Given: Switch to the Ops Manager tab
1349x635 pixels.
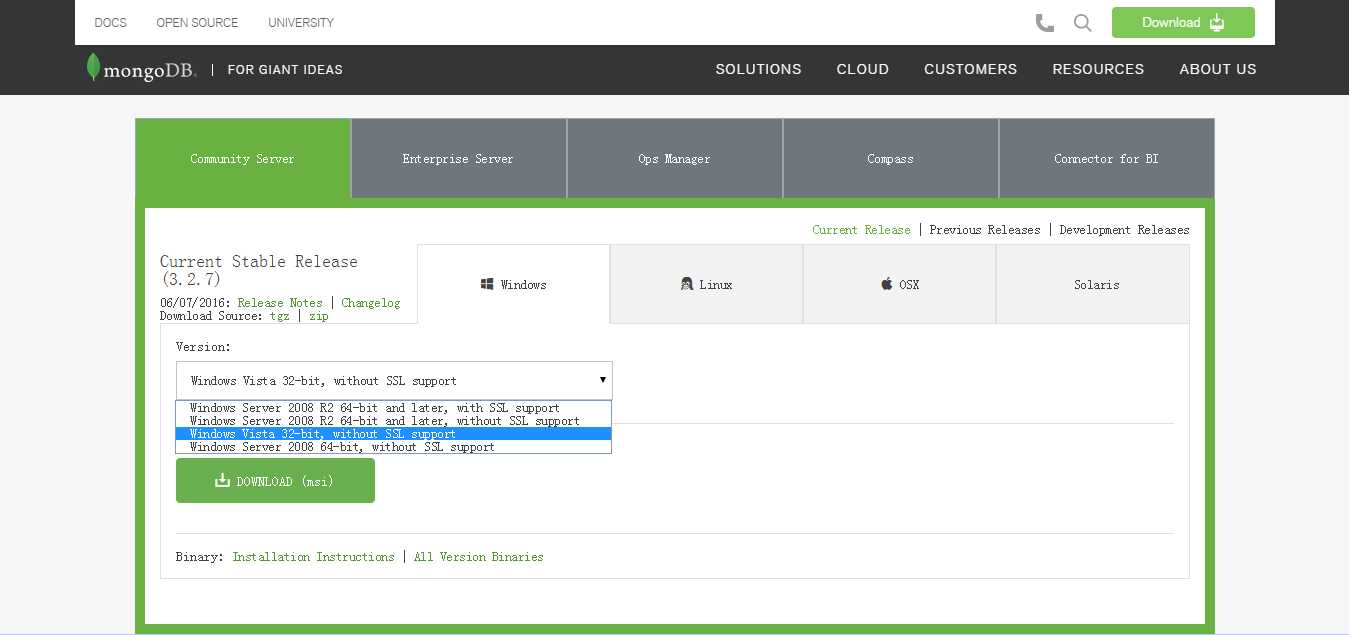Looking at the screenshot, I should (x=675, y=159).
